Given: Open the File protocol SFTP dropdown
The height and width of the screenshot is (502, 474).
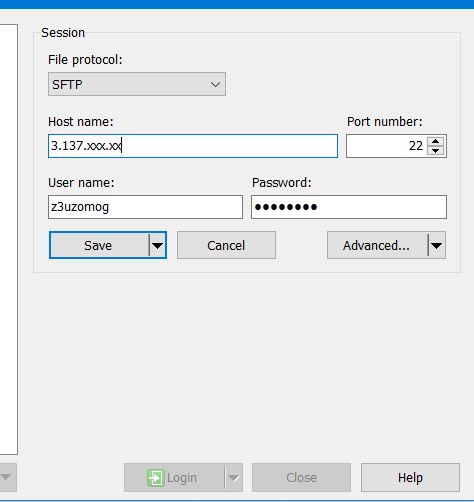Looking at the screenshot, I should pyautogui.click(x=137, y=84).
